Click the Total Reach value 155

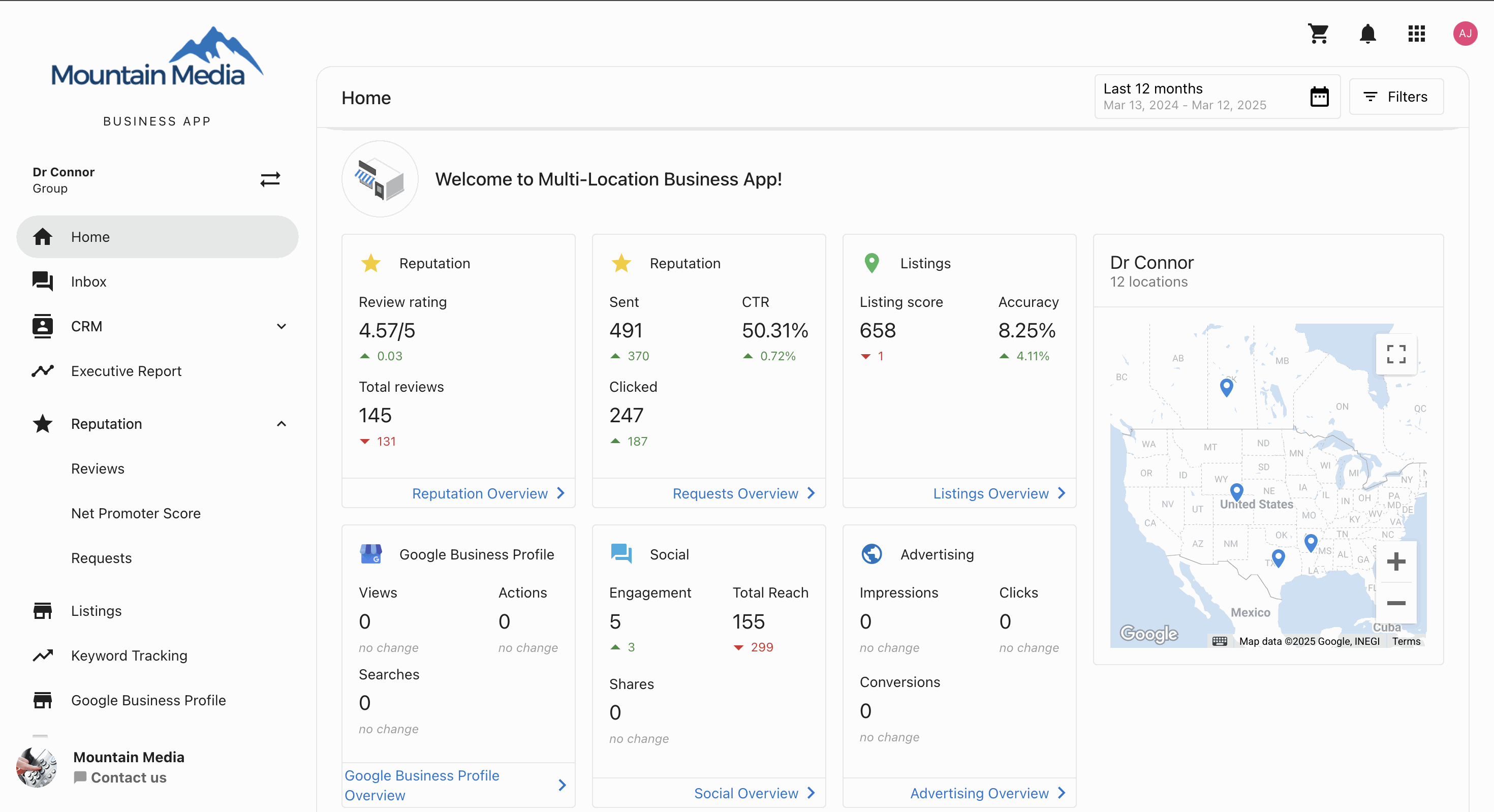coord(748,621)
